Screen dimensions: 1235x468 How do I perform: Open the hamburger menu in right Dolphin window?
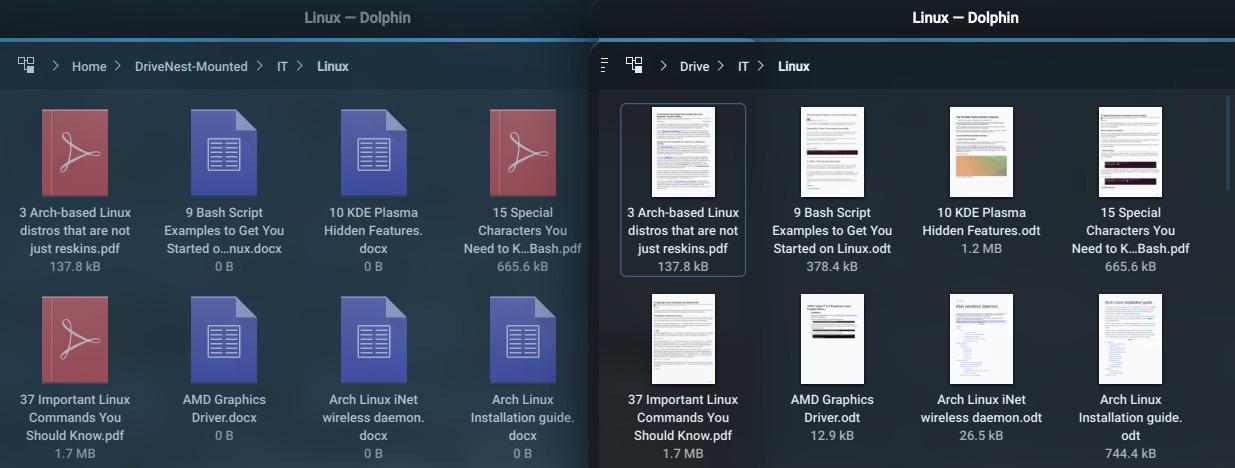click(x=604, y=66)
